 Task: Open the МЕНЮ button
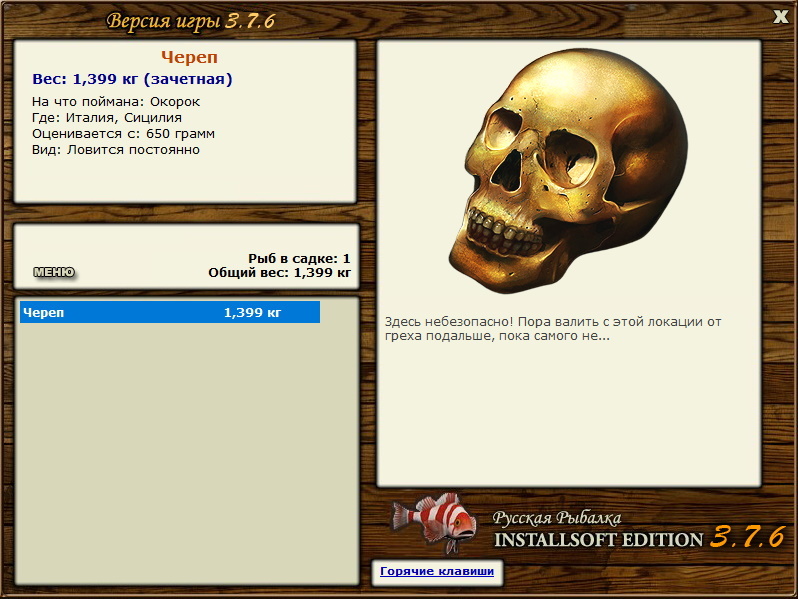pos(54,272)
